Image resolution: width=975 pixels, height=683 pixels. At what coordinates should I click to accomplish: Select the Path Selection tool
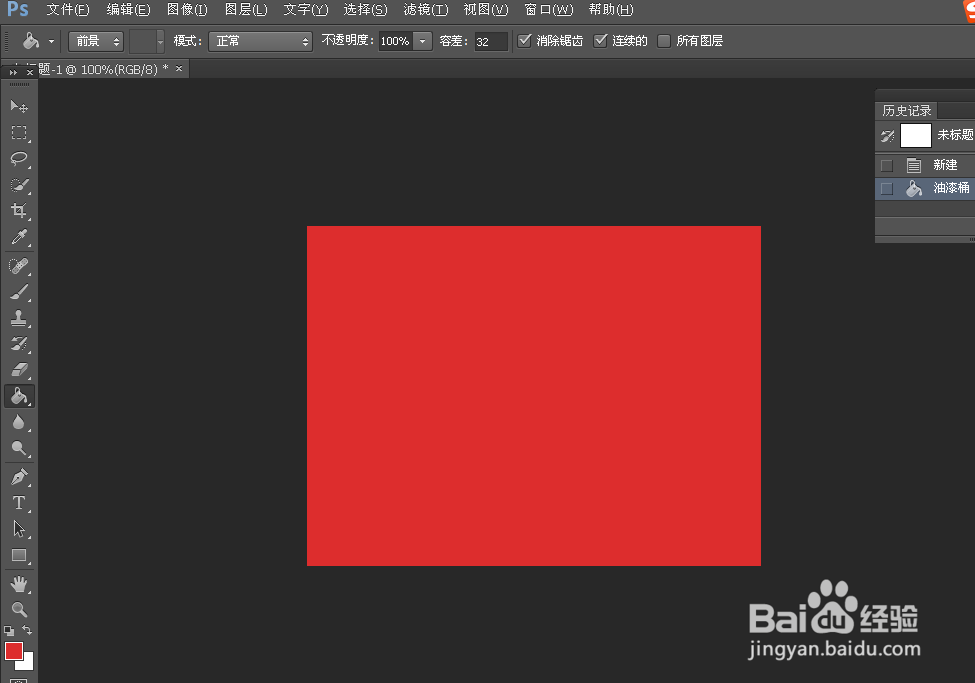point(19,529)
